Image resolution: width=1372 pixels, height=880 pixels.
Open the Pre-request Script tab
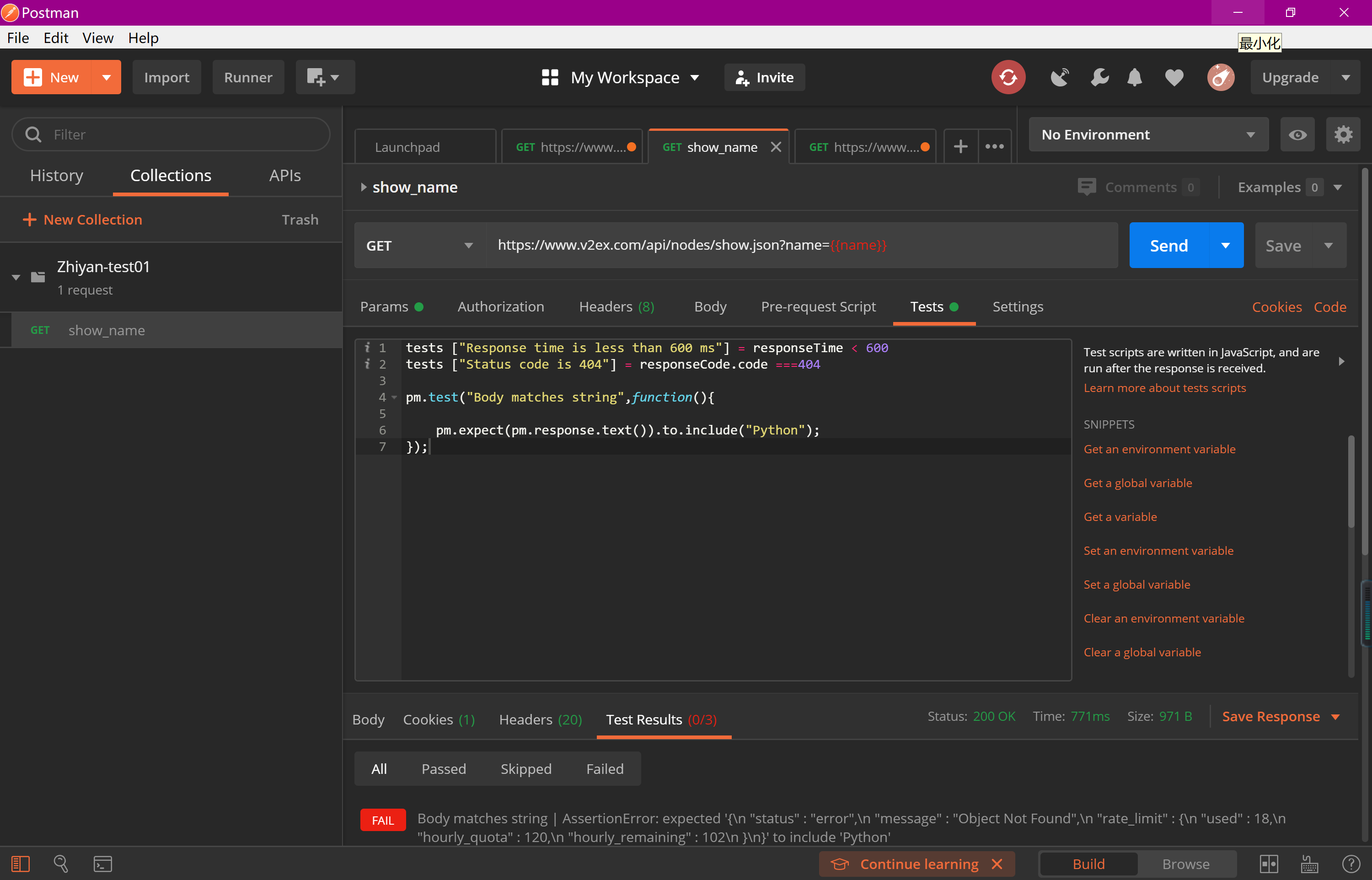pos(818,307)
